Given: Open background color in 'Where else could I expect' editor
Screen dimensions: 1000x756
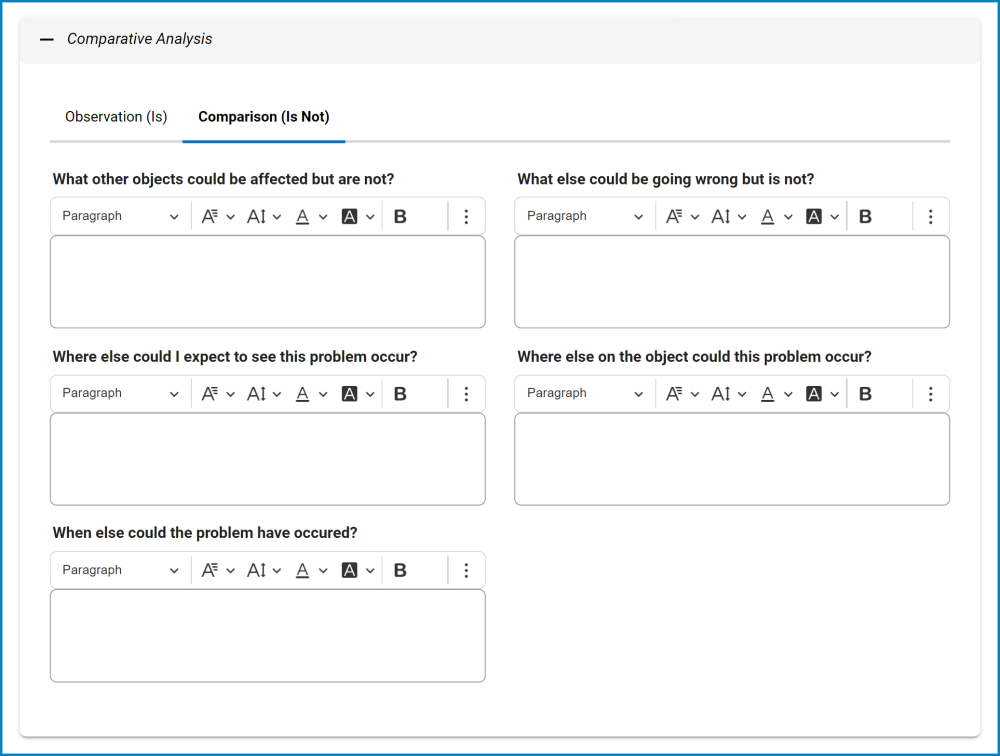Looking at the screenshot, I should click(357, 394).
